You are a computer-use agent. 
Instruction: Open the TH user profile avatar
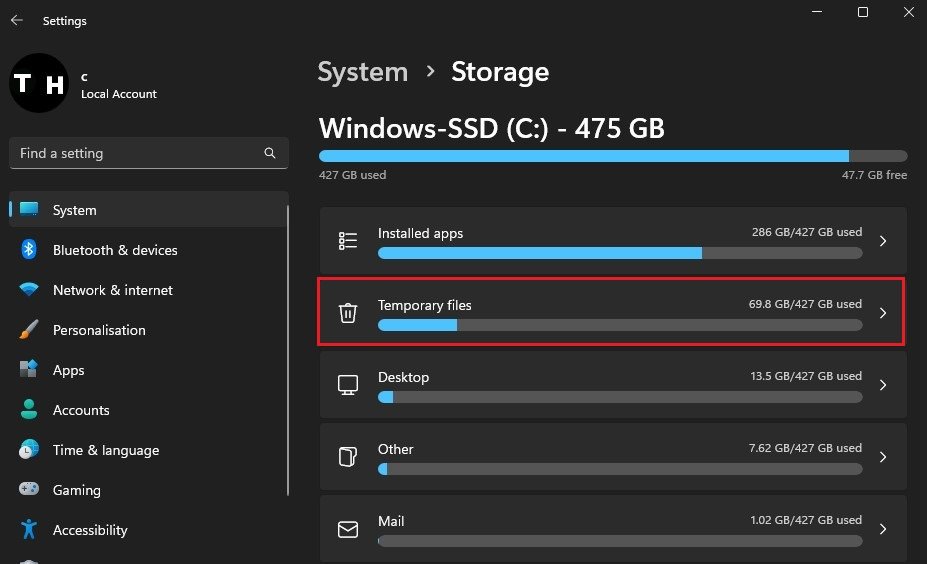39,84
